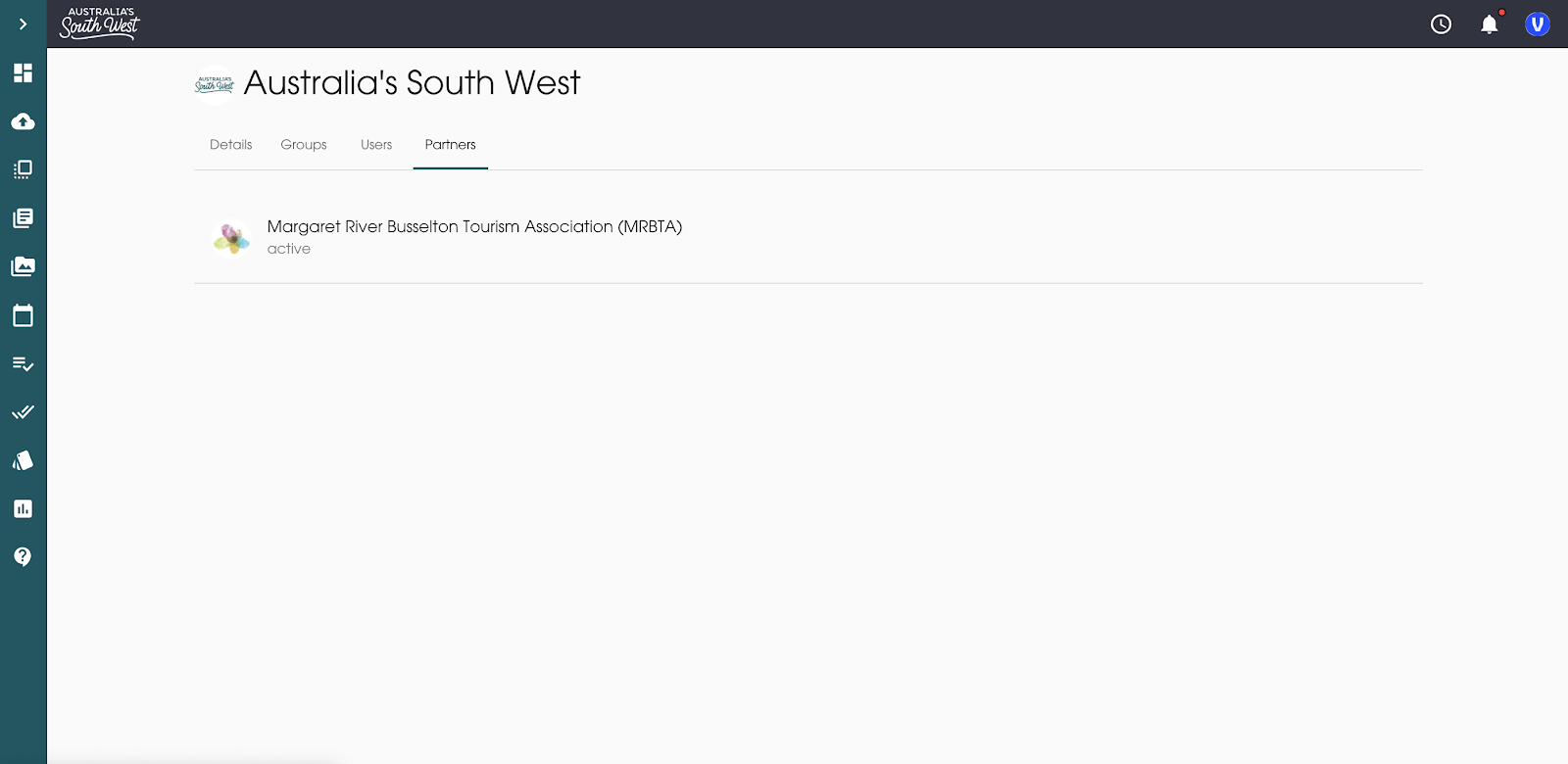The width and height of the screenshot is (1568, 764).
Task: Open the calendar icon in sidebar
Action: click(23, 315)
